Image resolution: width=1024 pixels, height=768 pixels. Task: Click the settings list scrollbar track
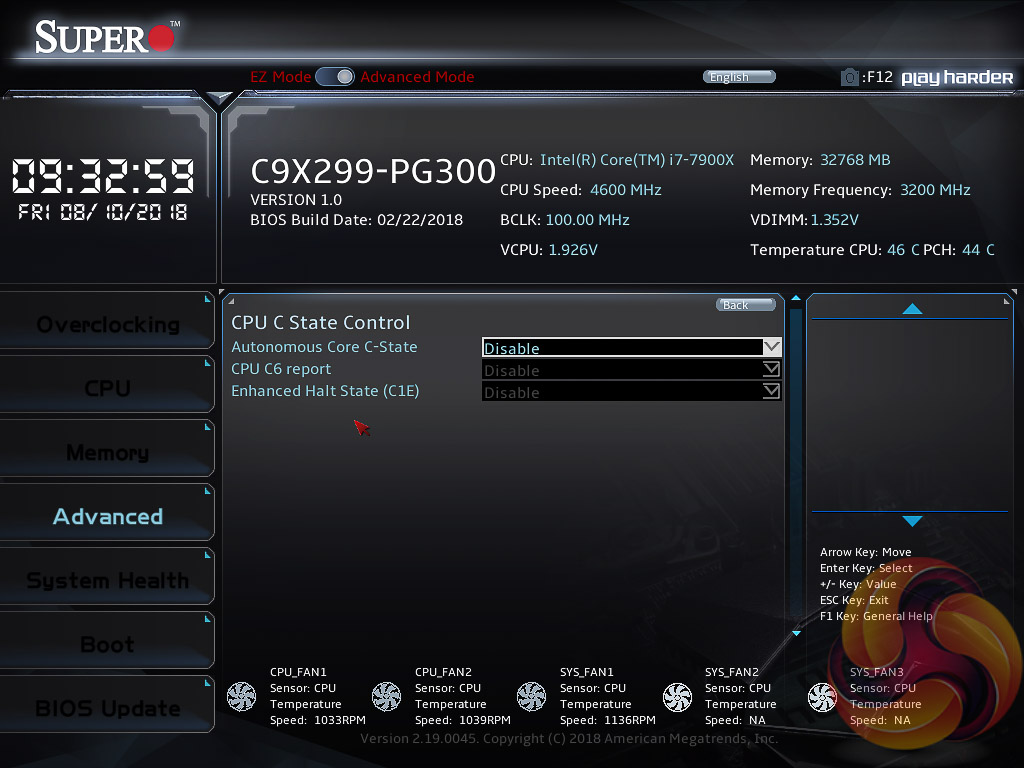pos(796,465)
